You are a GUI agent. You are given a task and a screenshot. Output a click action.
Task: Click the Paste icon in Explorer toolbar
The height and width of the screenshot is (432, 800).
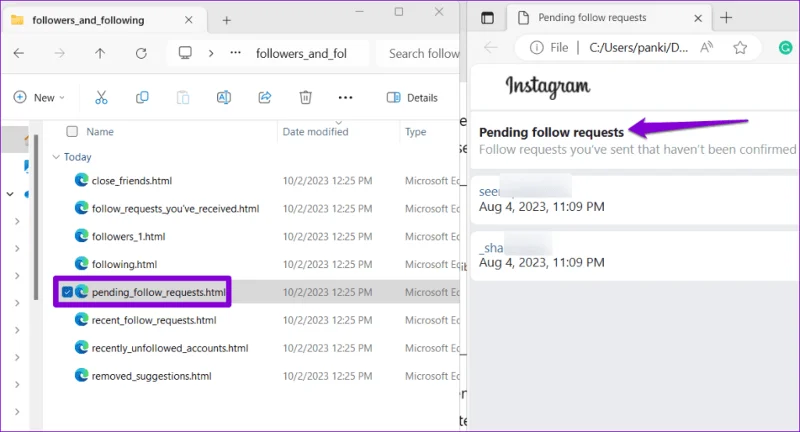[183, 97]
